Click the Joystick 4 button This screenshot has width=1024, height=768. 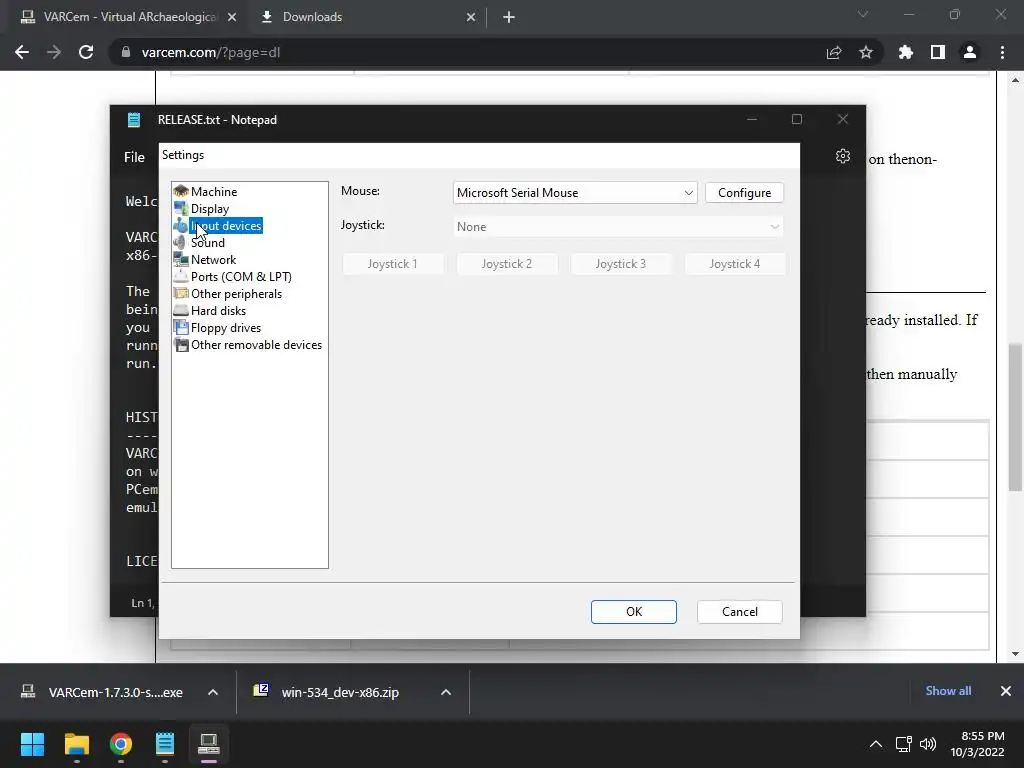[x=735, y=264]
